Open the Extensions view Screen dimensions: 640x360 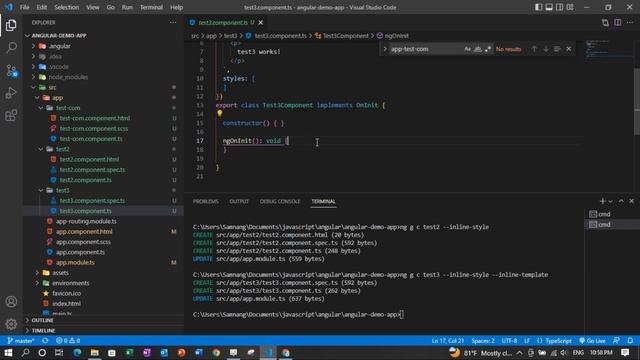point(11,116)
